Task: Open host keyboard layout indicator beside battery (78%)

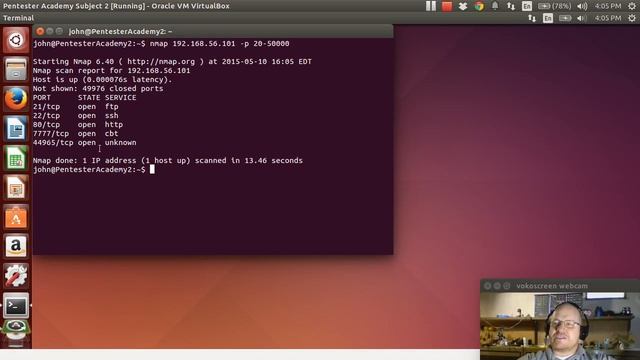Action: tap(527, 6)
